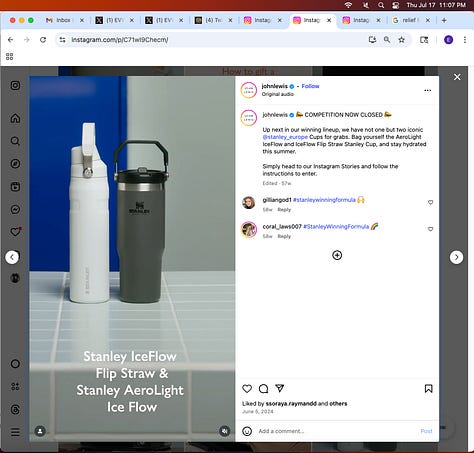474x453 pixels.
Task: Open hamburger More menu in sidebar
Action: (x=15, y=432)
